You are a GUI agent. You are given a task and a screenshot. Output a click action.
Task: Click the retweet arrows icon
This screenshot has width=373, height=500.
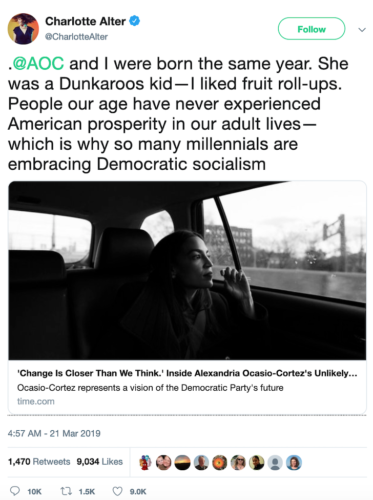click(x=66, y=491)
